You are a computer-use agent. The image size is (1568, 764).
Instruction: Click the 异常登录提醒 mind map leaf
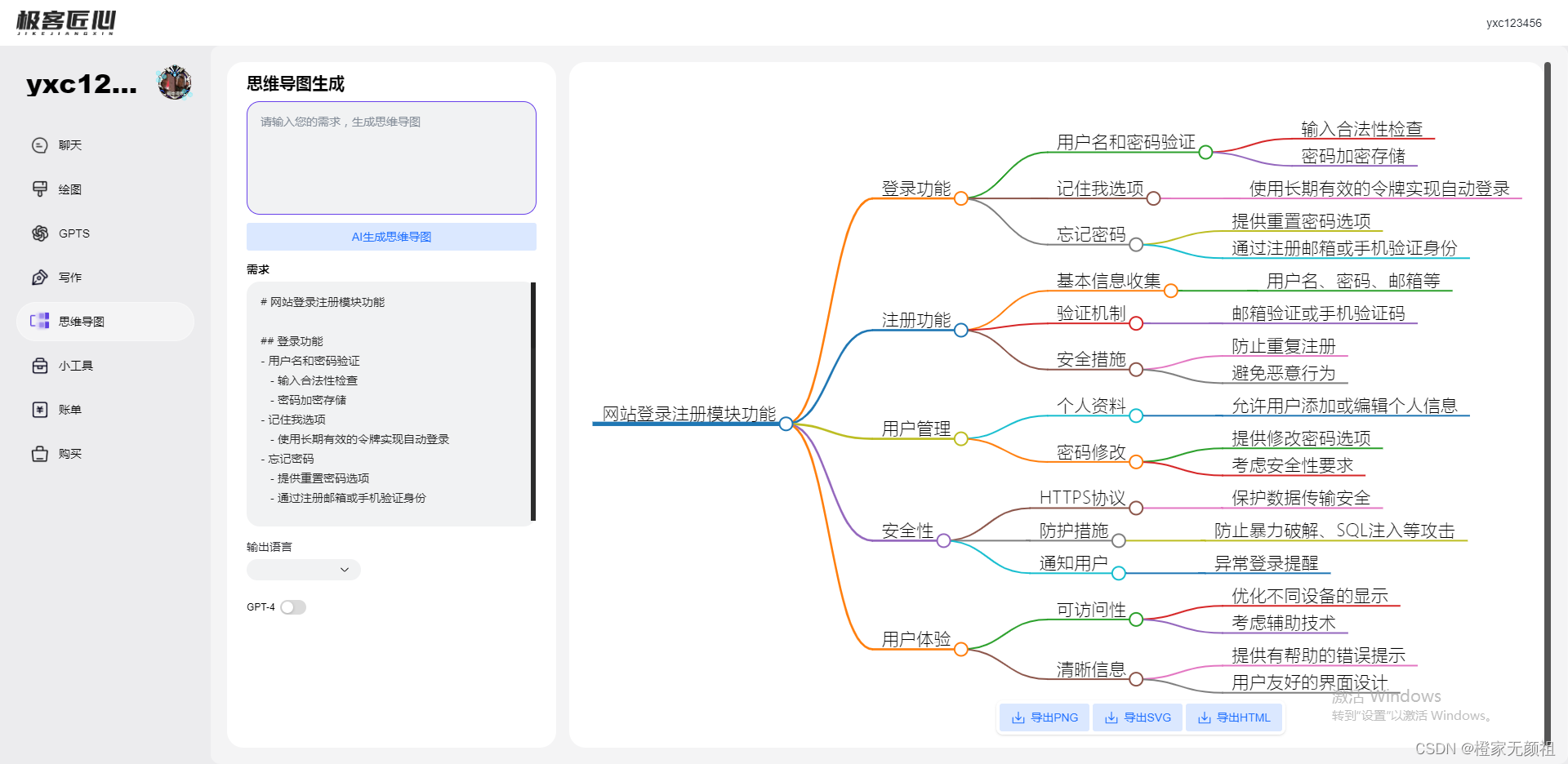(1266, 563)
